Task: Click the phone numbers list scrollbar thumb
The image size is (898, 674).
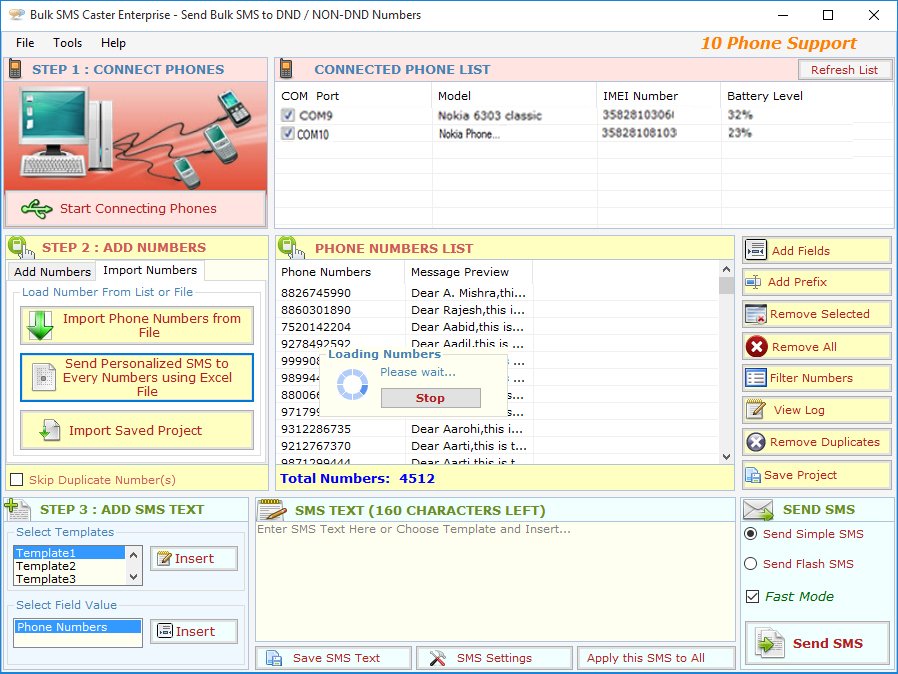Action: (x=726, y=285)
